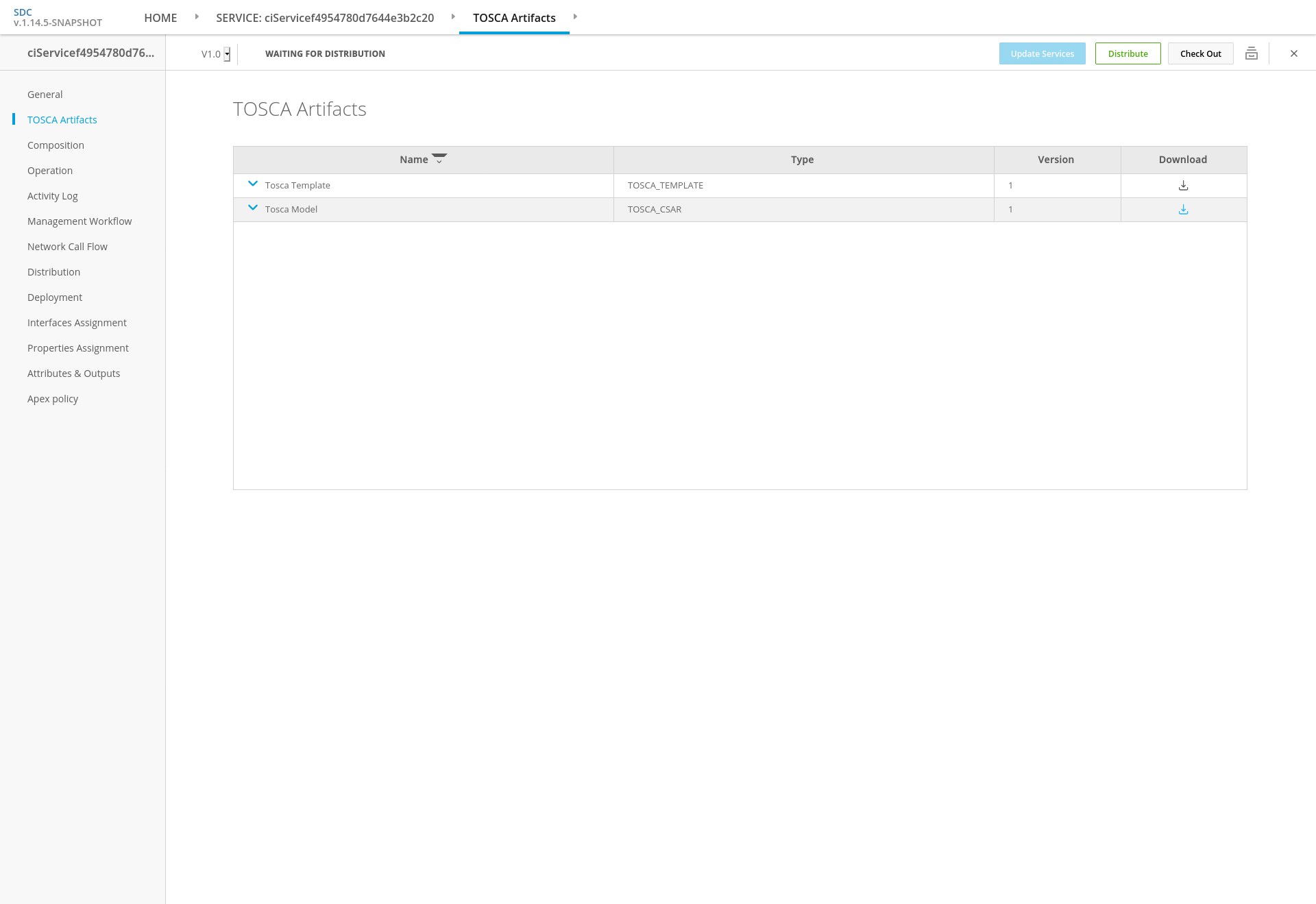Expand the Tosca Template row
This screenshot has height=904, width=1316.
pos(252,184)
